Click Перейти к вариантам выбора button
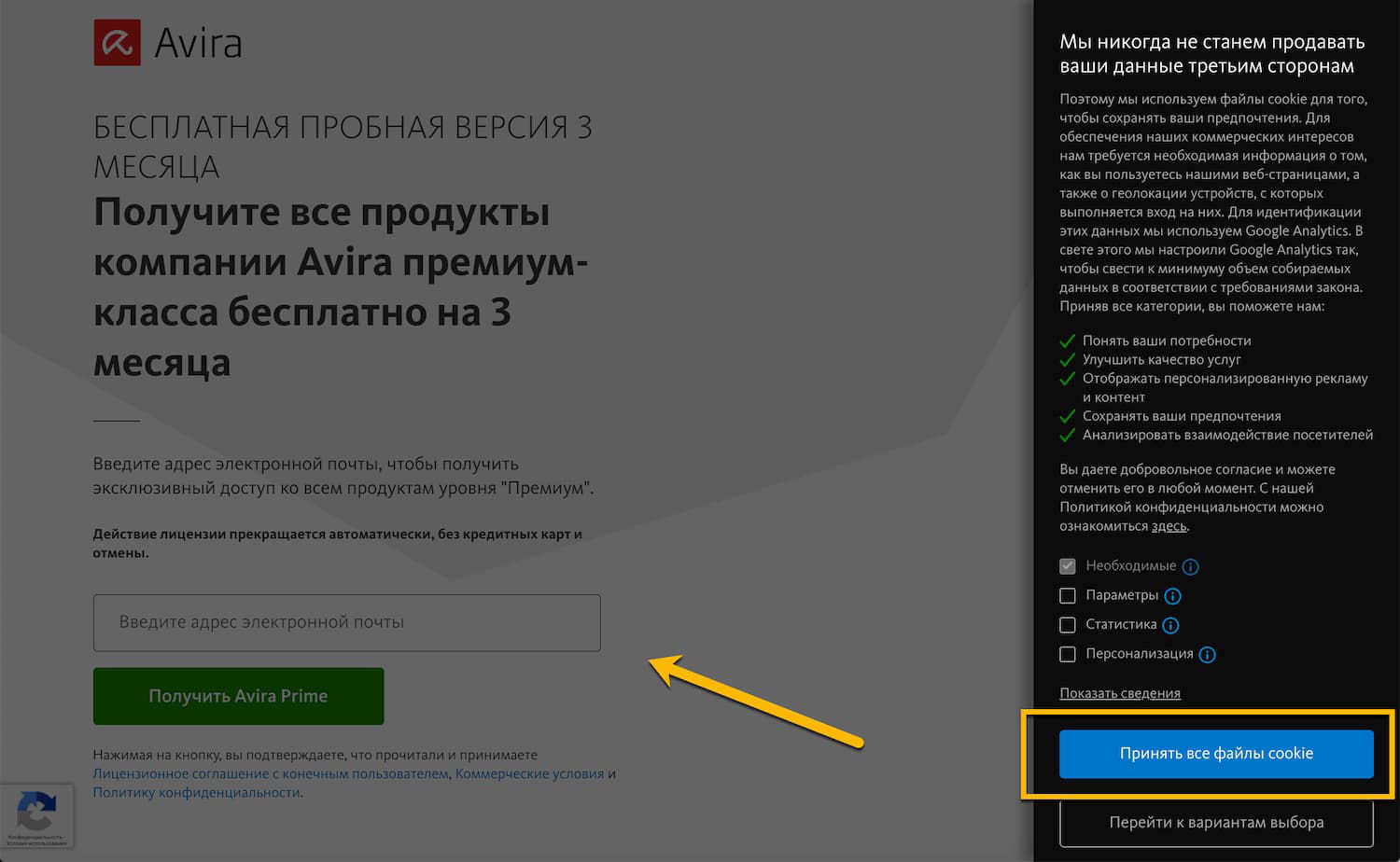1400x862 pixels. (1216, 823)
